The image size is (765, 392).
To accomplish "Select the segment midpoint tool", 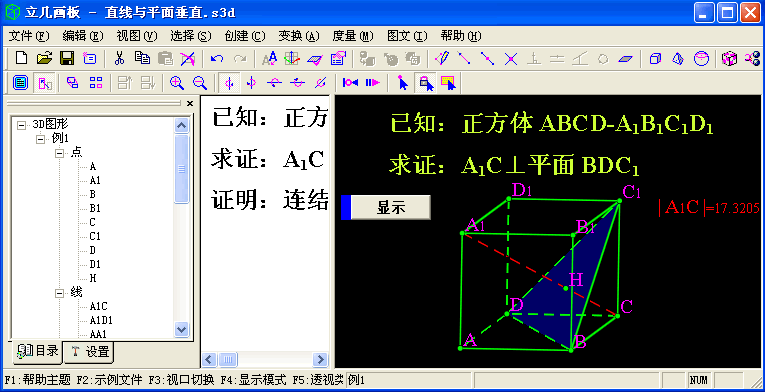I will pos(487,59).
